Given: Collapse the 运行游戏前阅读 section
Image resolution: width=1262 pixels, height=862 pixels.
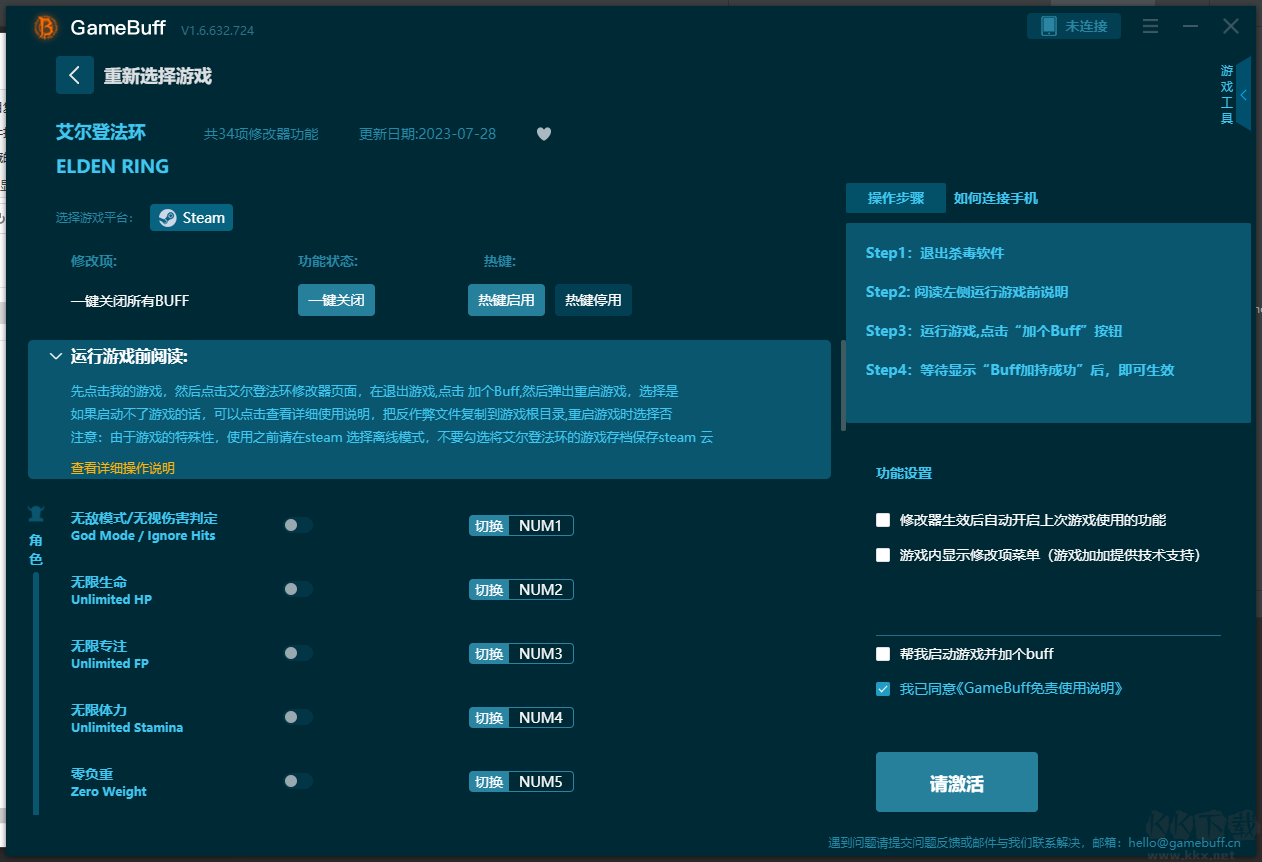Looking at the screenshot, I should tap(56, 356).
